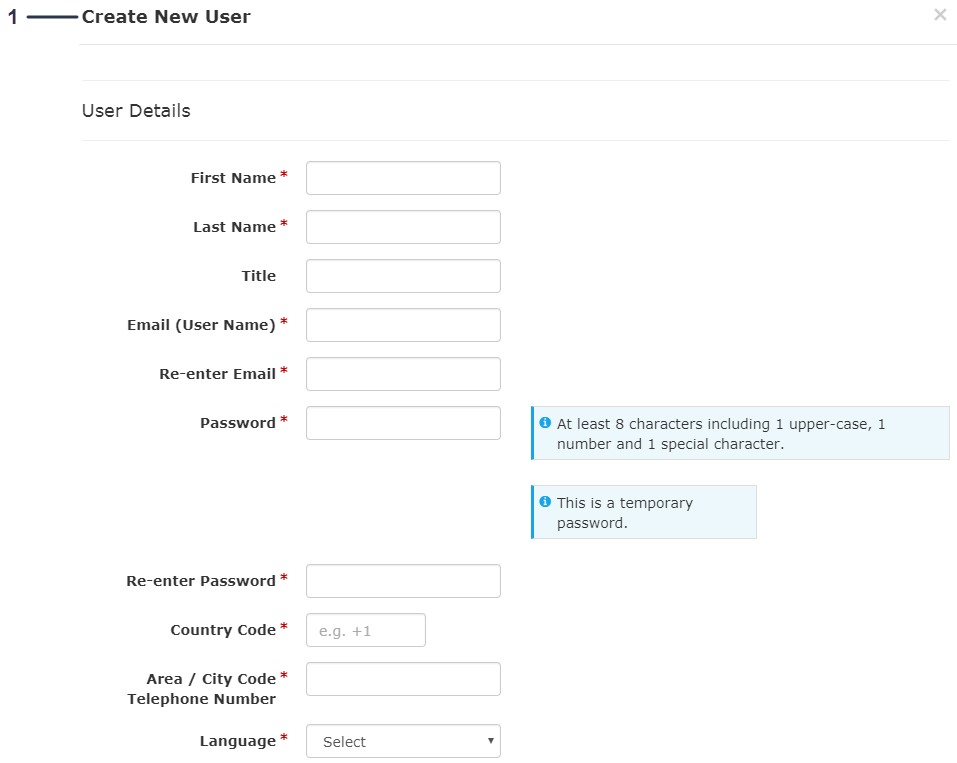Open the Language Select dropdown

pos(403,741)
